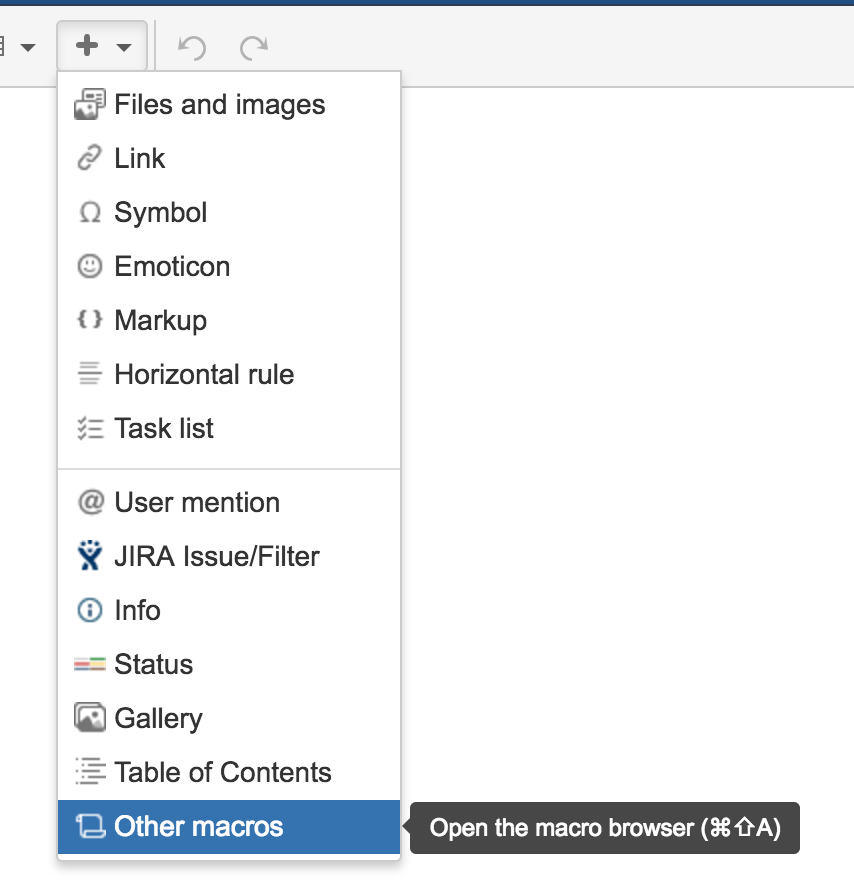Click the Table of Contents icon

point(90,771)
